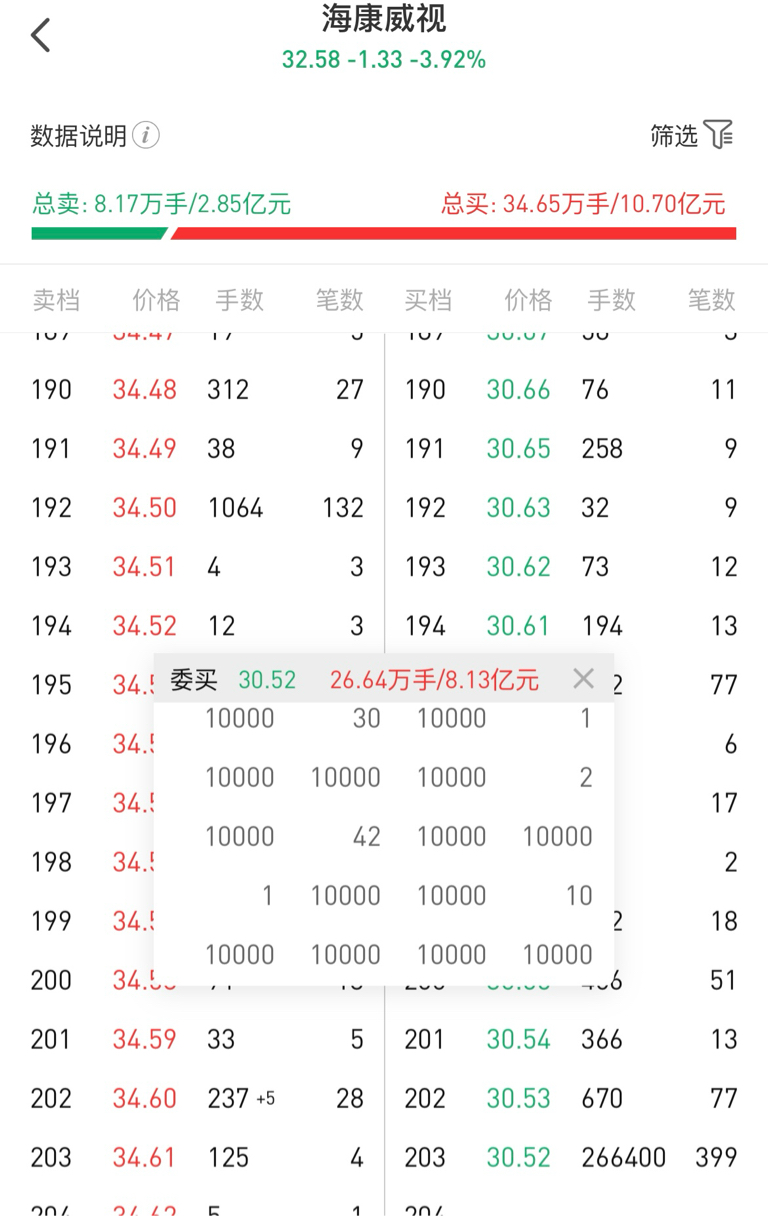Select sell price 34.60
This screenshot has width=768, height=1216.
pyautogui.click(x=144, y=1098)
